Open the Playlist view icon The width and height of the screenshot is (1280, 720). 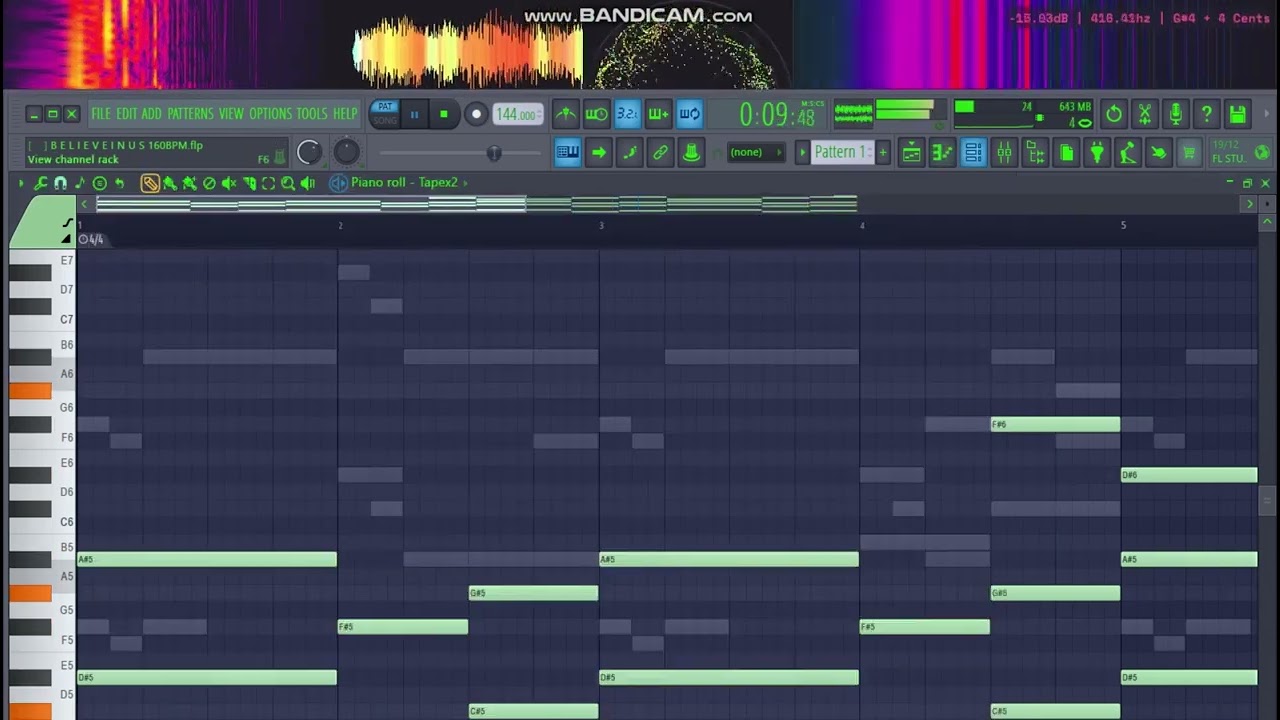(x=912, y=153)
